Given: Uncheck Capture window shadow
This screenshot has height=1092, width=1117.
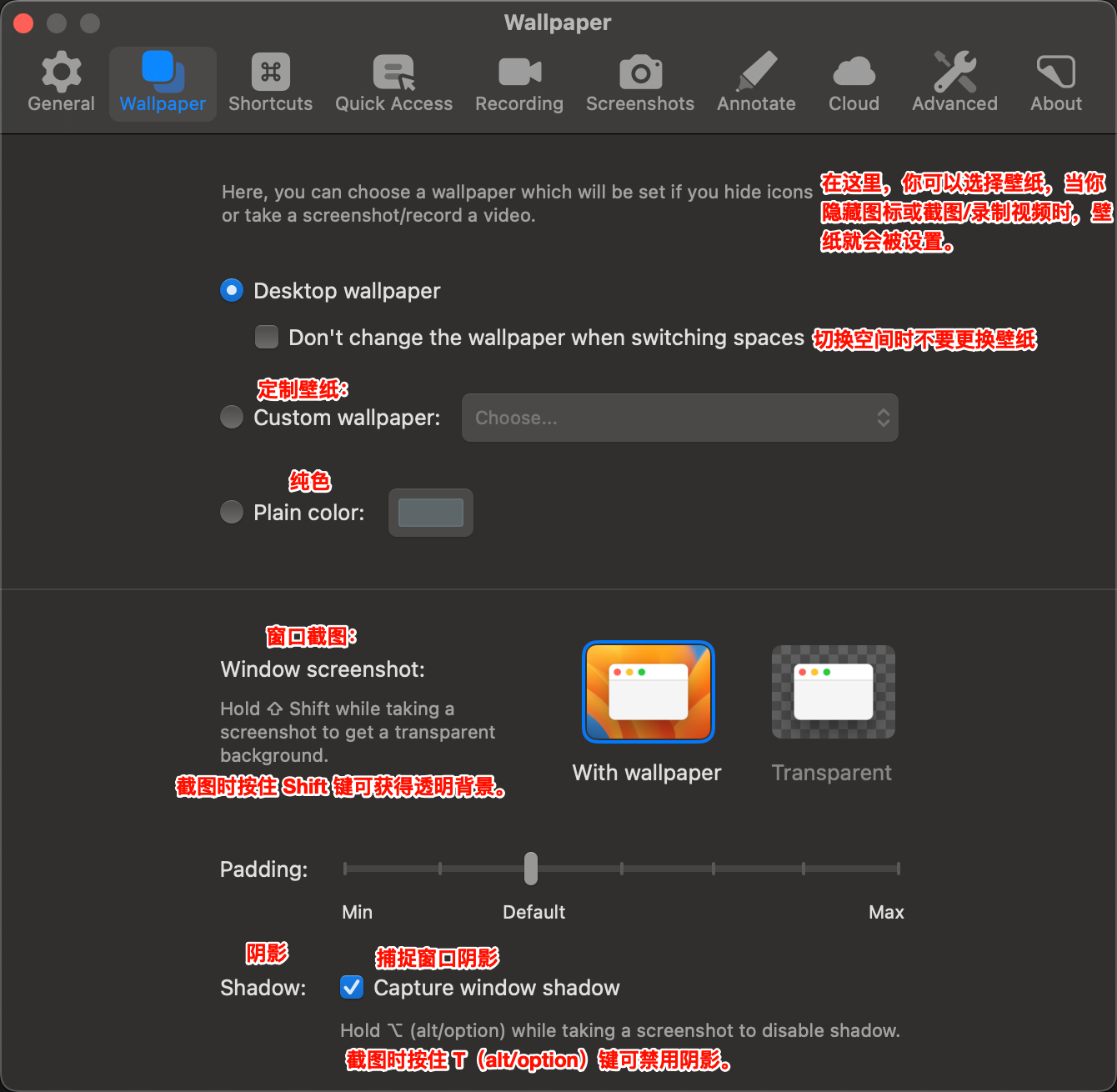Looking at the screenshot, I should point(351,987).
